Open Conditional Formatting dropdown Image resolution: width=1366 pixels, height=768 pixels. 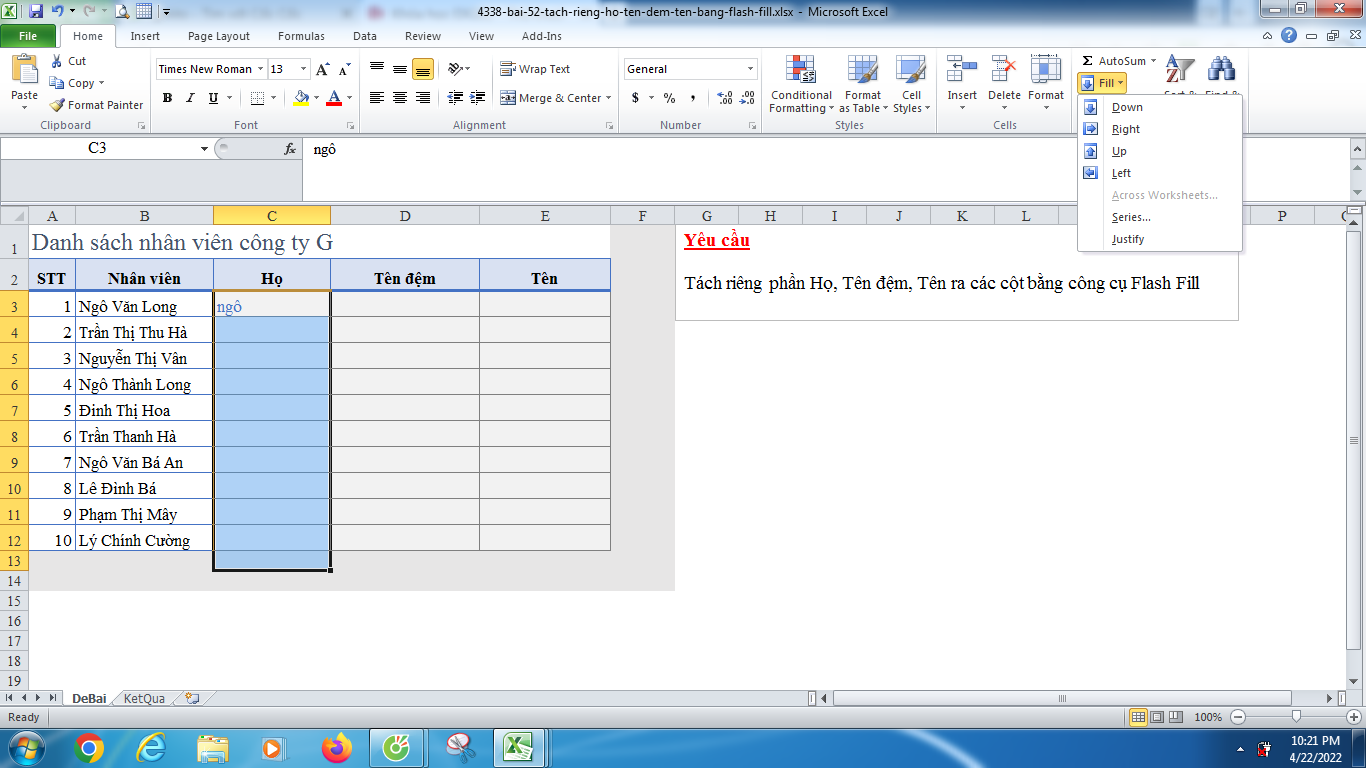click(801, 84)
